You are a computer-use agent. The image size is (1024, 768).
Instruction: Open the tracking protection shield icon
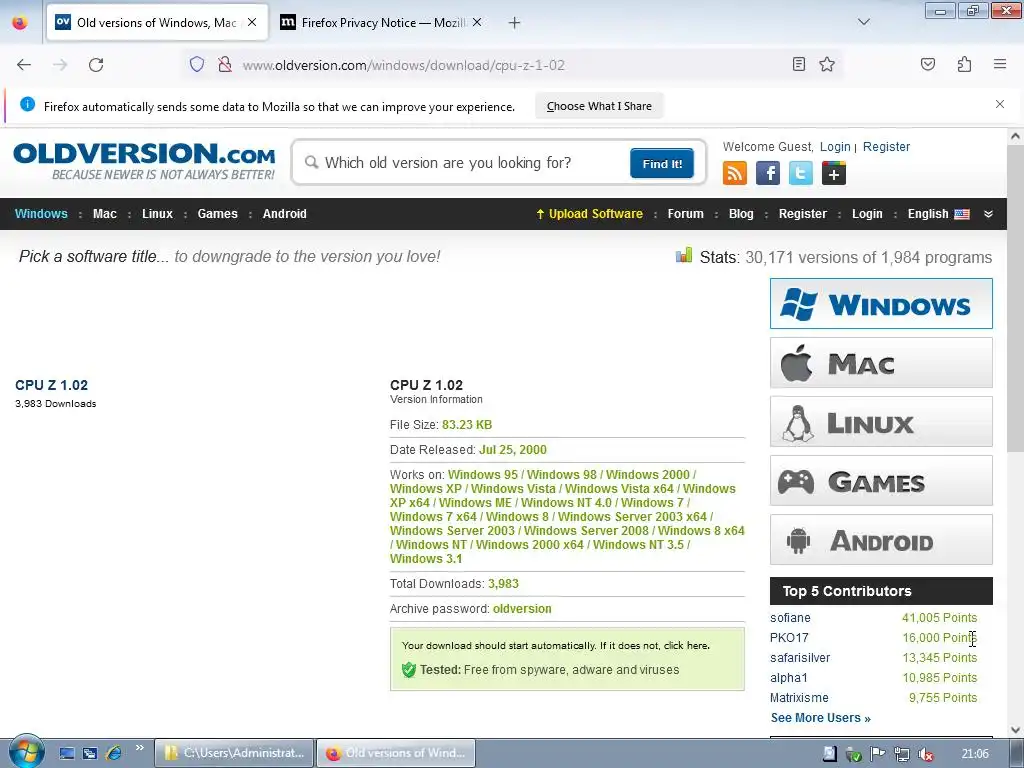click(x=197, y=64)
